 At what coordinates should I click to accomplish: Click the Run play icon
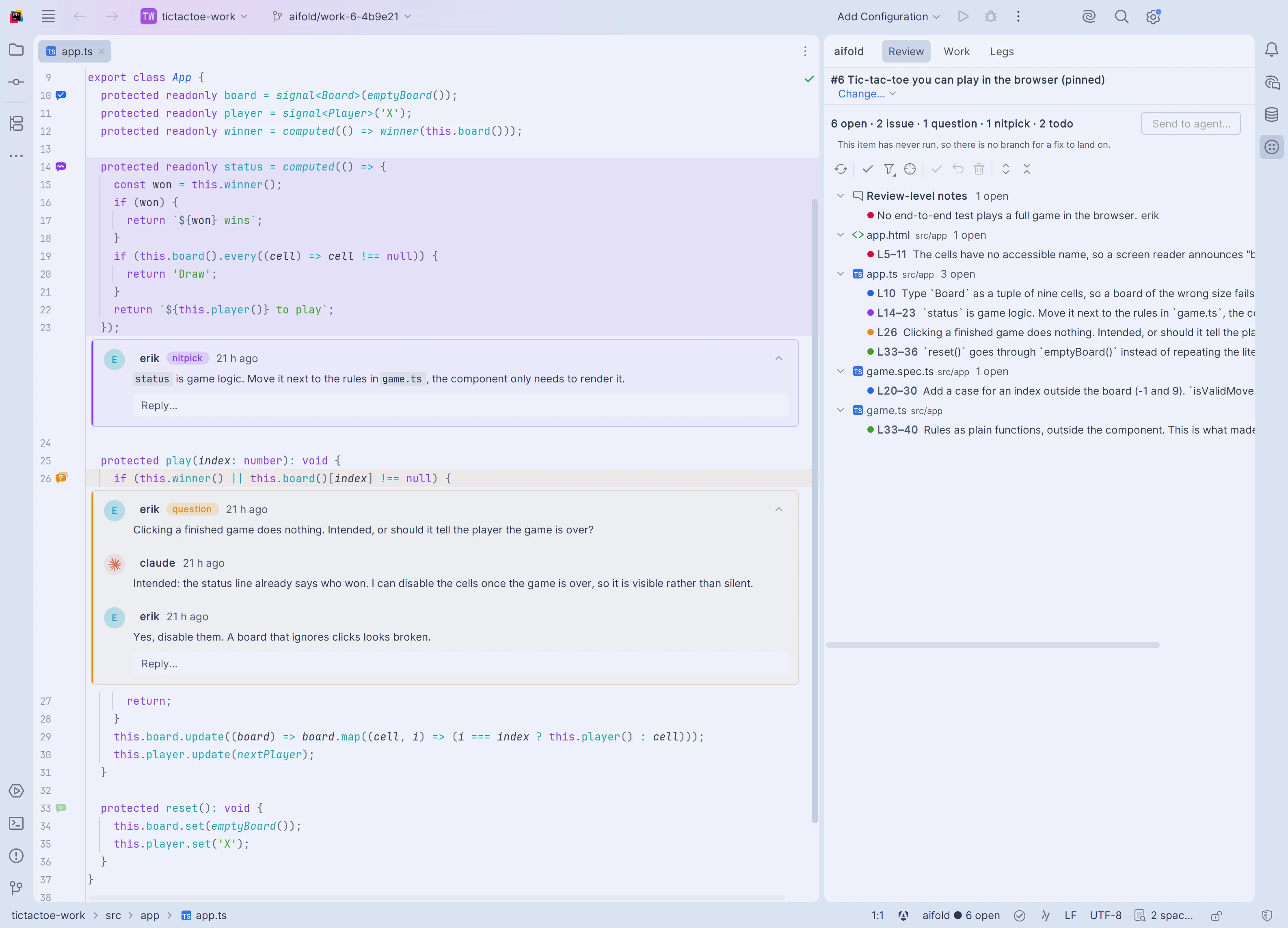point(963,17)
